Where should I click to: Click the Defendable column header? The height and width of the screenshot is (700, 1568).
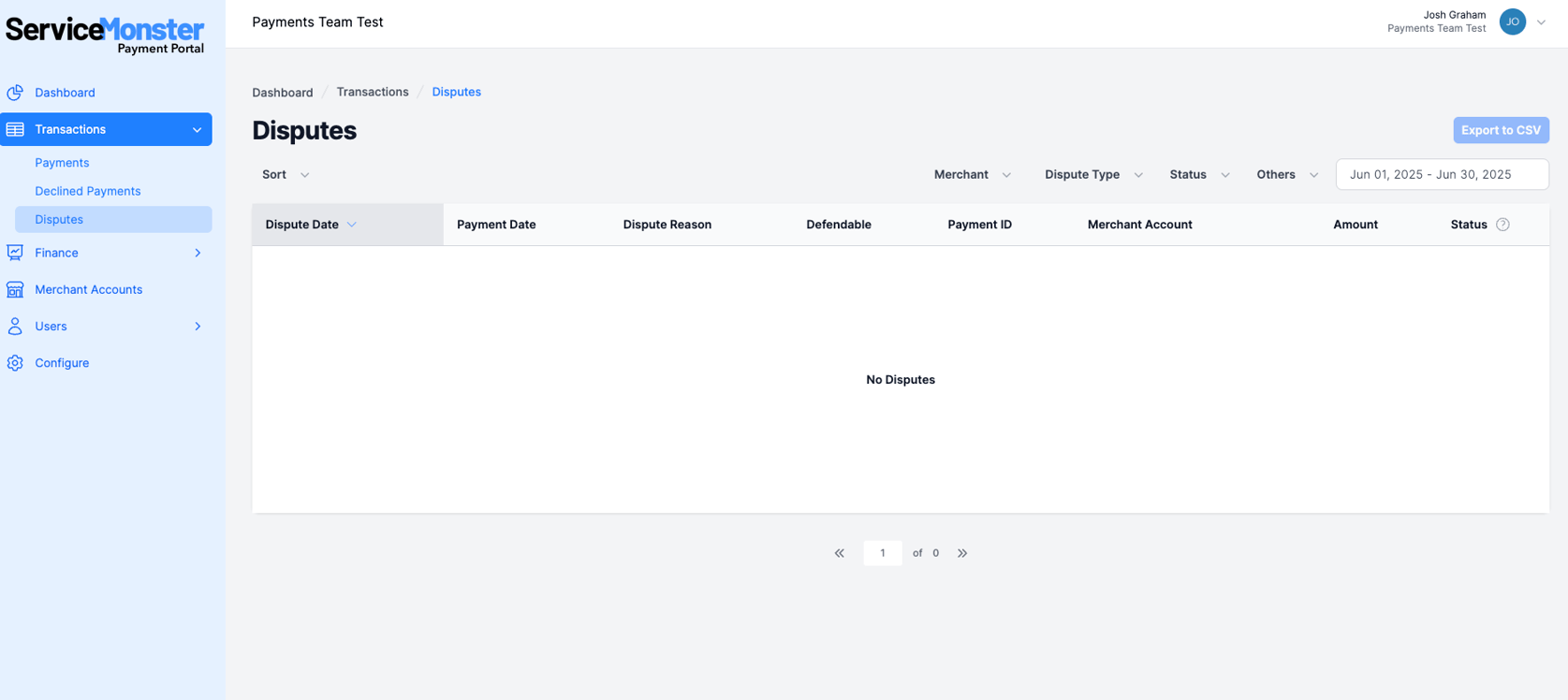[x=839, y=225]
